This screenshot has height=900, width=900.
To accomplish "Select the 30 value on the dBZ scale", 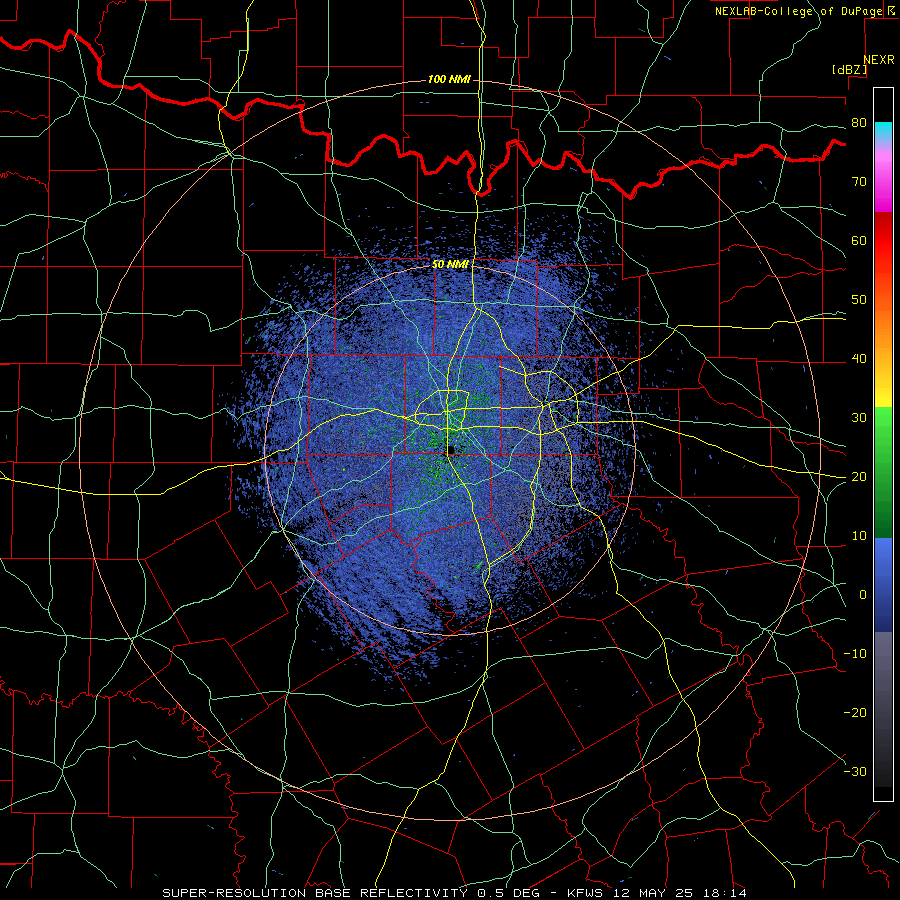I will click(859, 418).
